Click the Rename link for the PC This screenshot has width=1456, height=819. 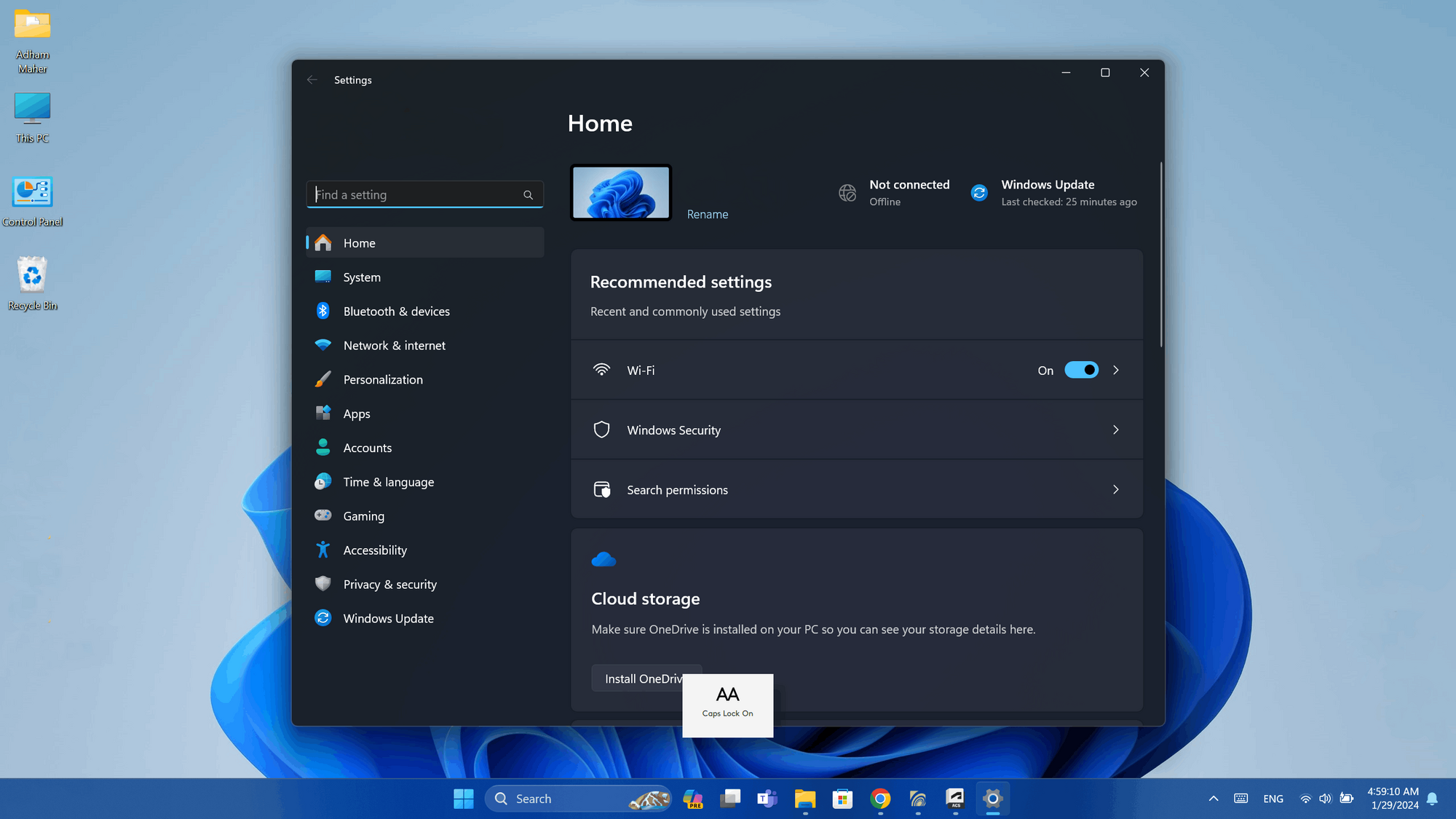(x=708, y=214)
